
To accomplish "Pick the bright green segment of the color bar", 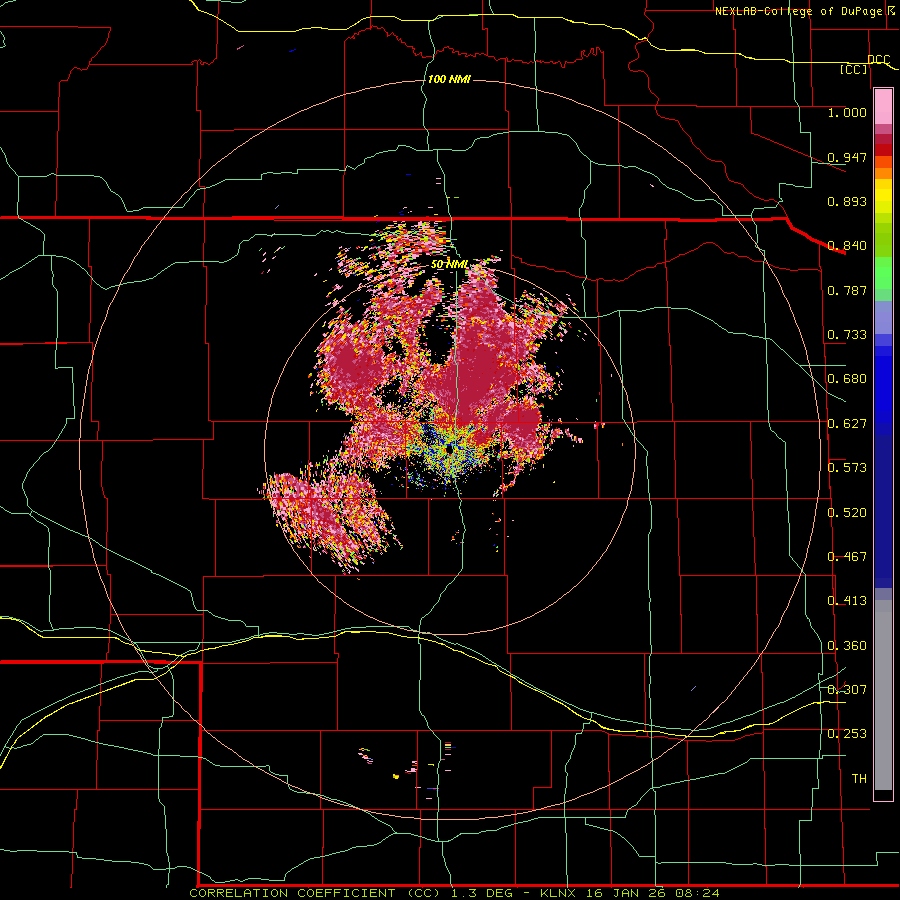I will [883, 273].
